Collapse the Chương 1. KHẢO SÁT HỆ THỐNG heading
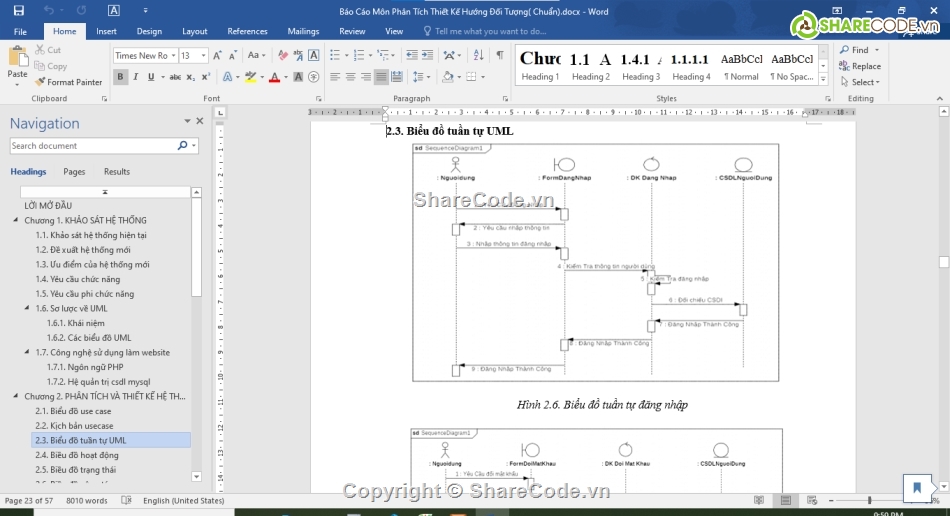The height and width of the screenshot is (516, 950). (16, 220)
